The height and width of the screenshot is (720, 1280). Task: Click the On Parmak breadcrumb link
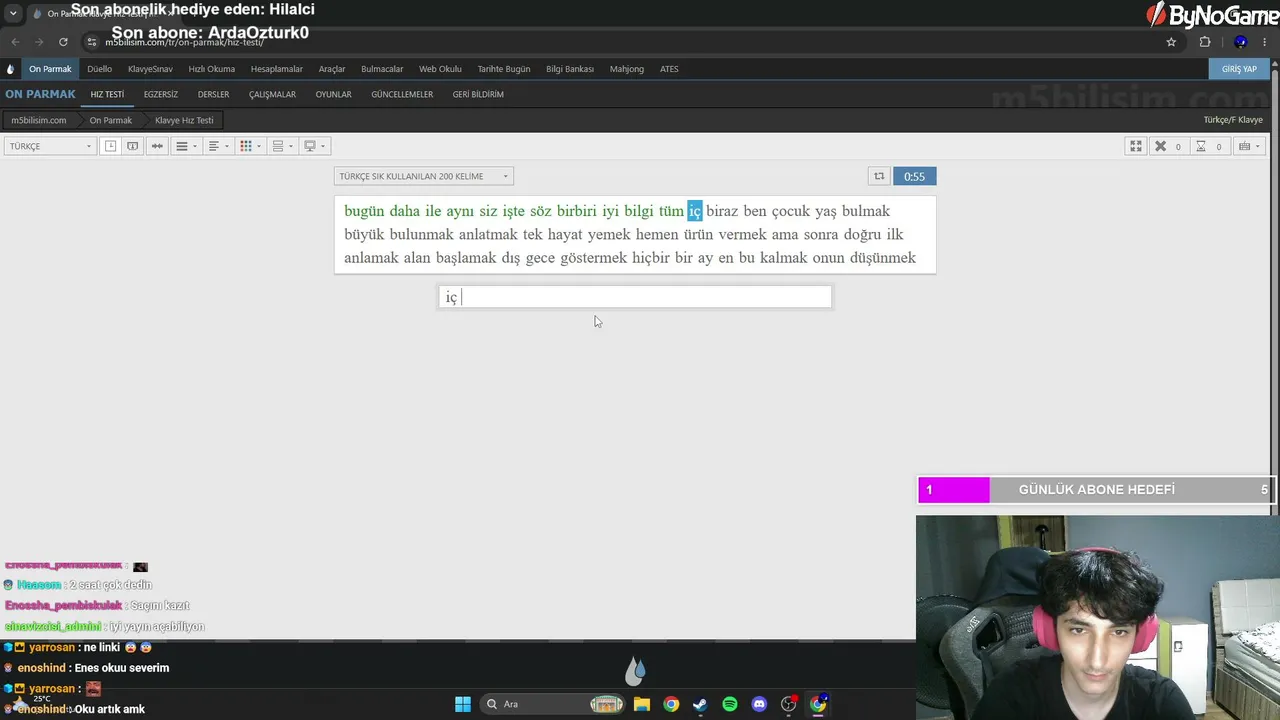tap(111, 120)
